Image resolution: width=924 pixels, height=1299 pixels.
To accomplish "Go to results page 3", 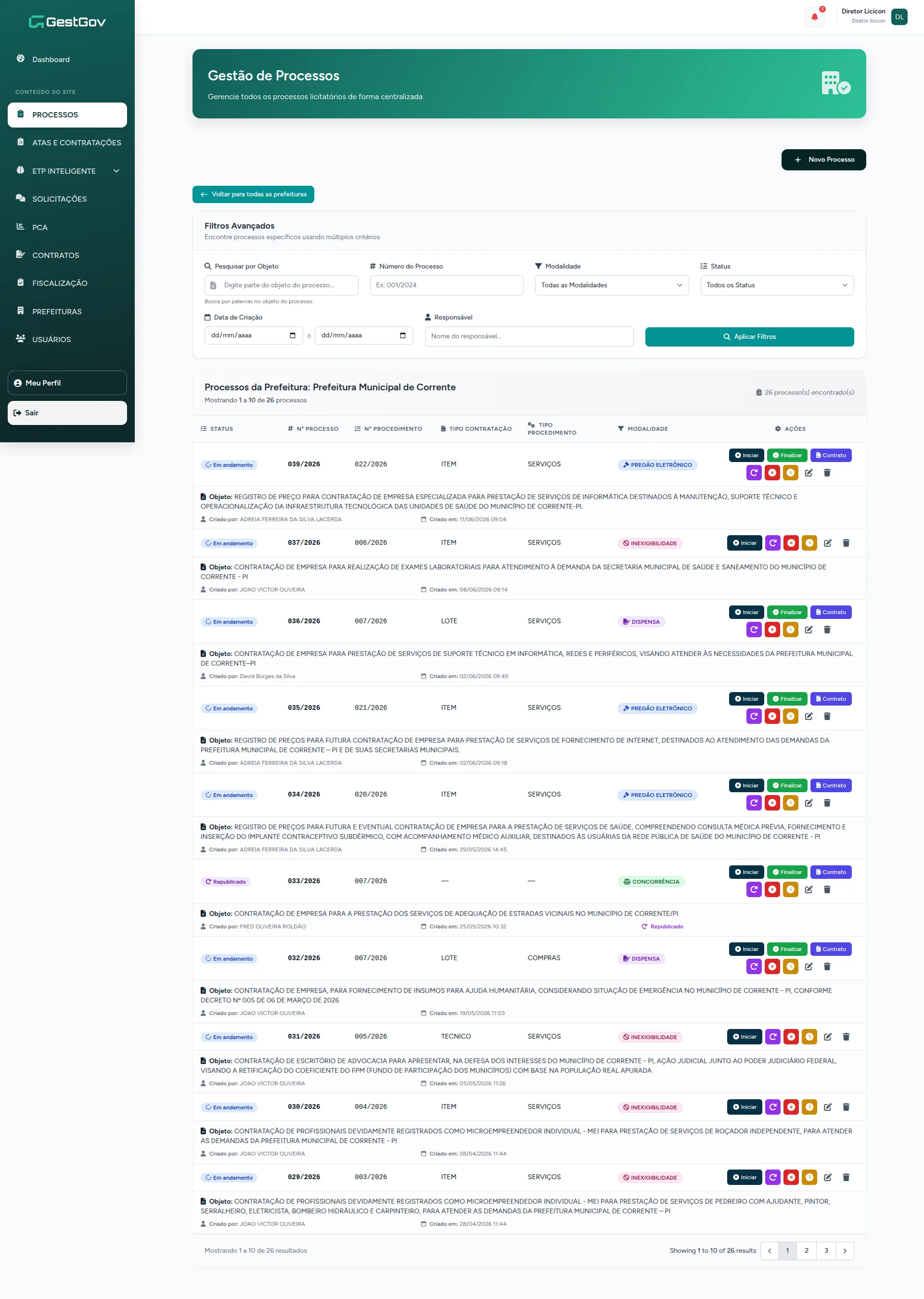I will [x=826, y=1250].
